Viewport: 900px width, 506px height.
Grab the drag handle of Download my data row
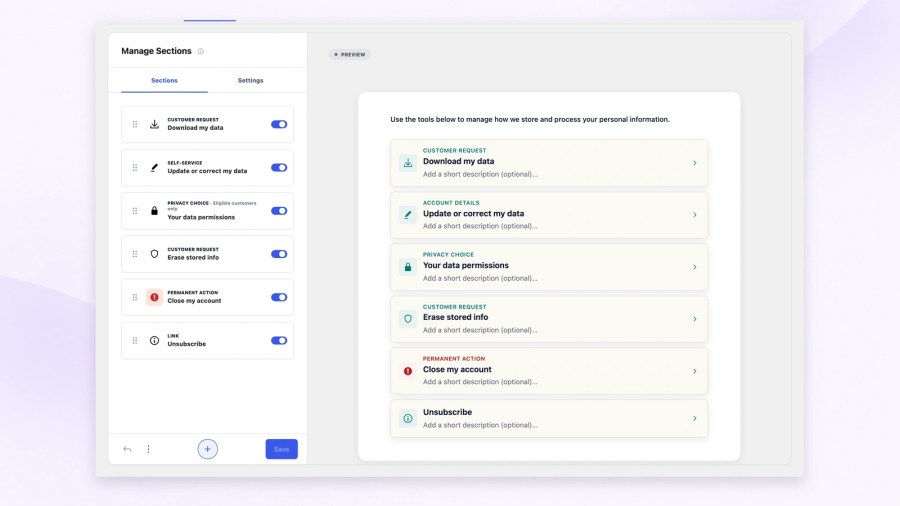(x=135, y=124)
